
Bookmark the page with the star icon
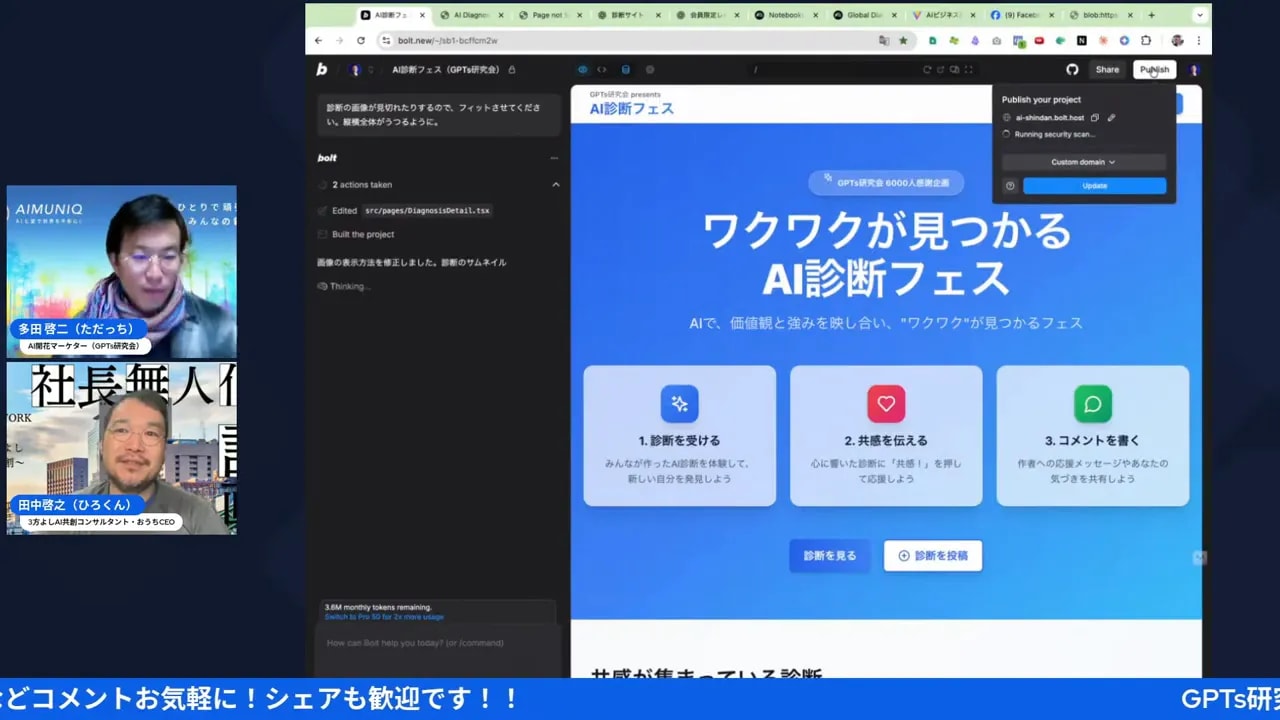pos(903,41)
